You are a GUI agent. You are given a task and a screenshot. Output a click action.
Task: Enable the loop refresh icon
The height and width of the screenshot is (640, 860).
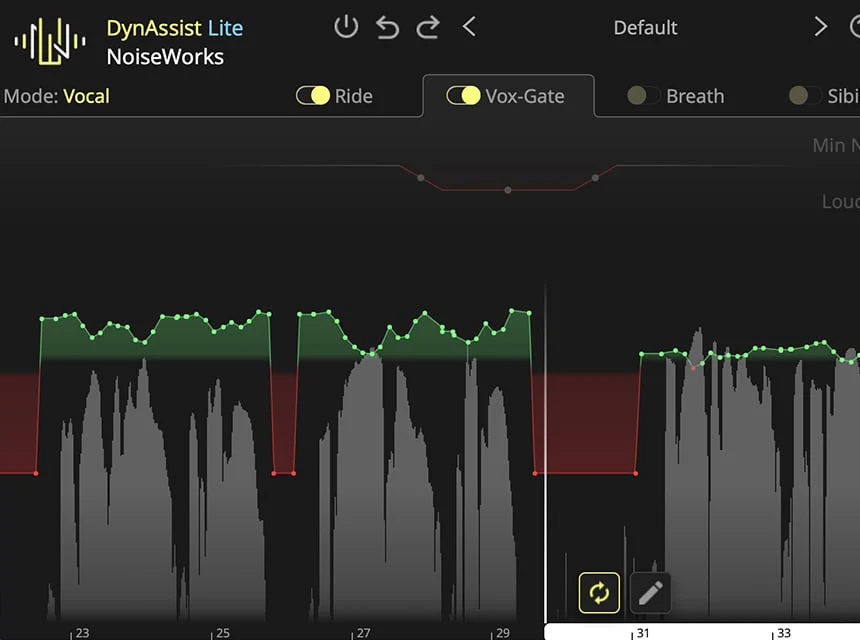[x=599, y=593]
